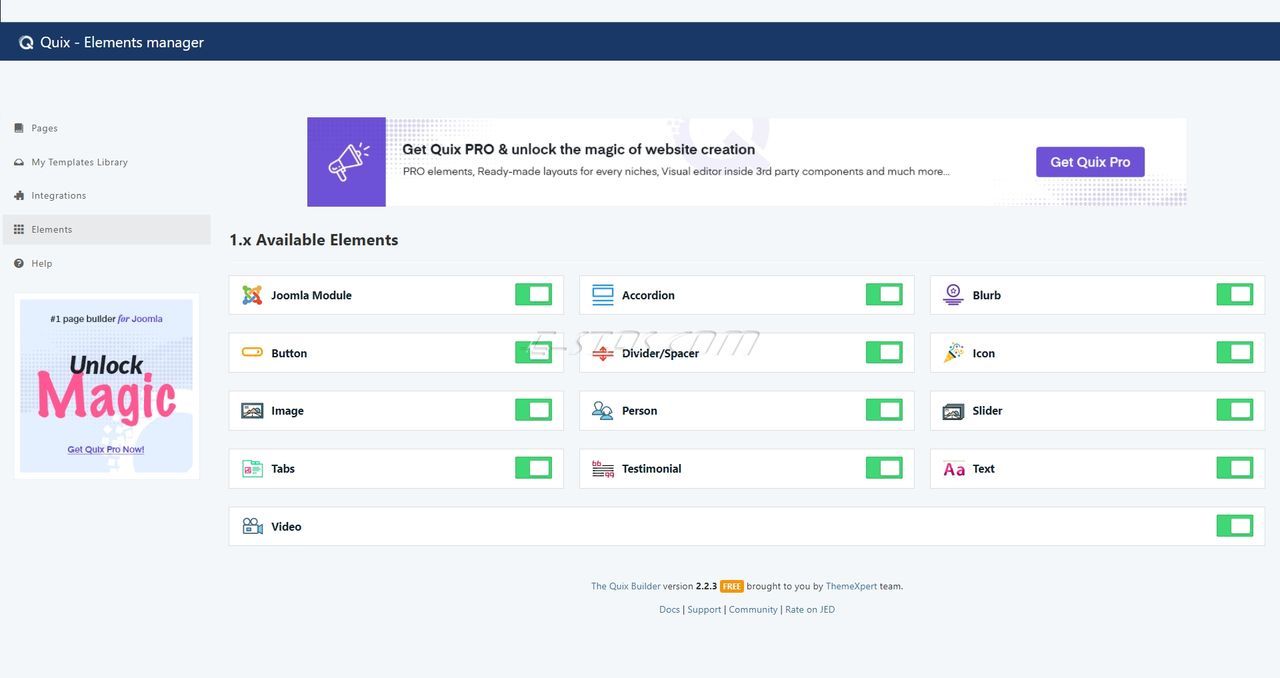Image resolution: width=1280 pixels, height=678 pixels.
Task: Toggle the Text element switch
Action: [1235, 468]
